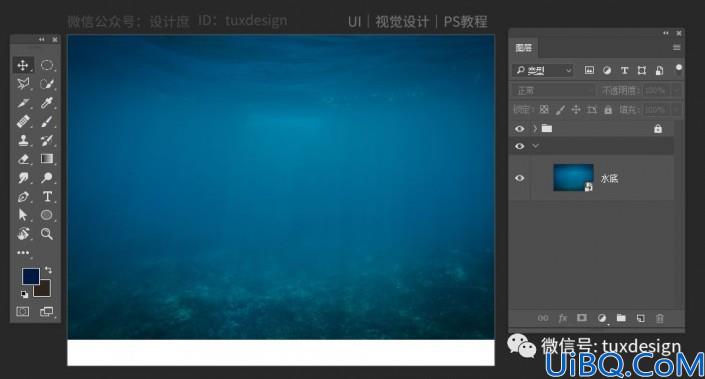Select the Elliptical Marquee tool
This screenshot has height=379, width=705.
(x=47, y=65)
